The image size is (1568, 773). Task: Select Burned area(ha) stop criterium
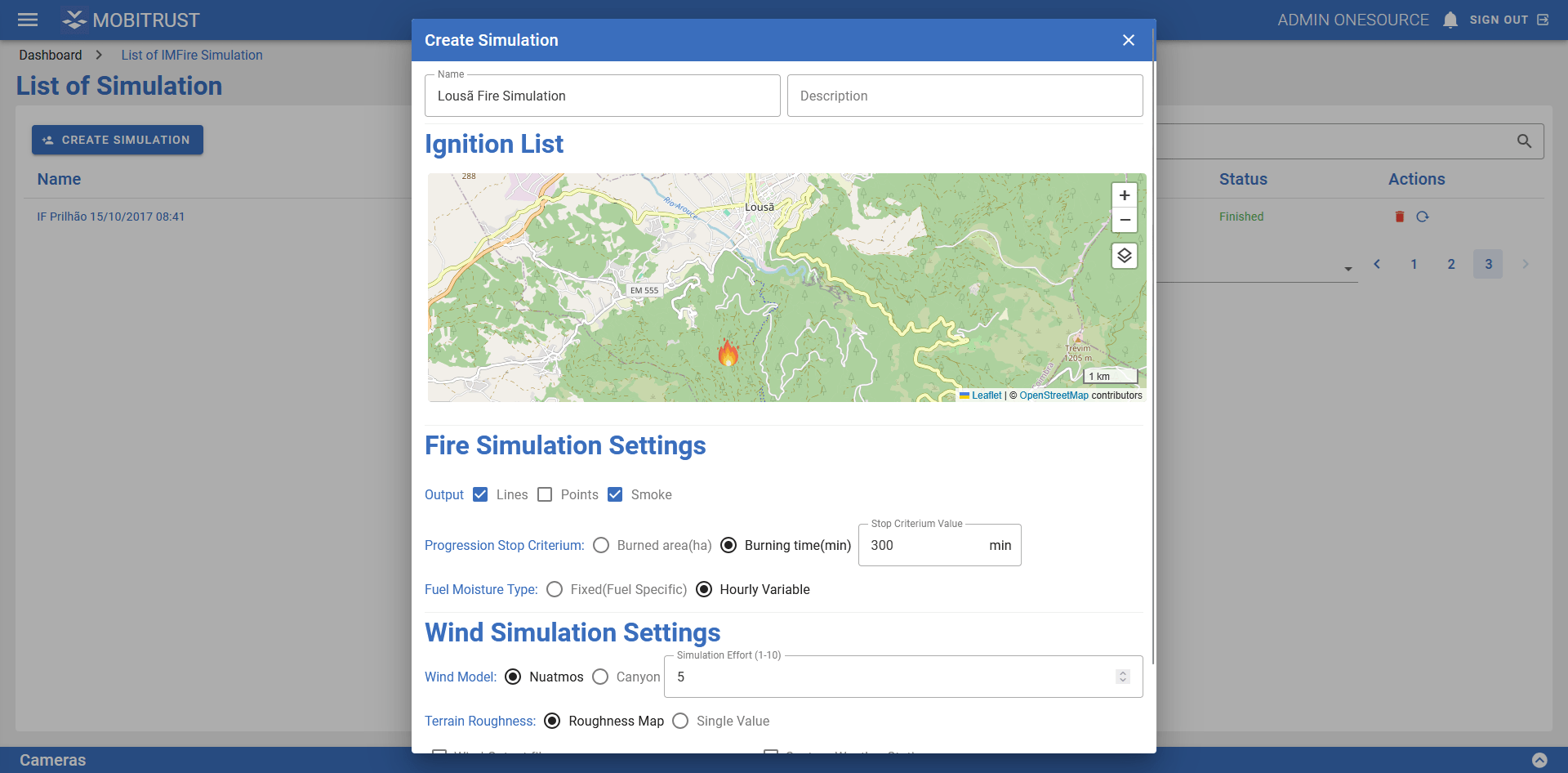601,545
